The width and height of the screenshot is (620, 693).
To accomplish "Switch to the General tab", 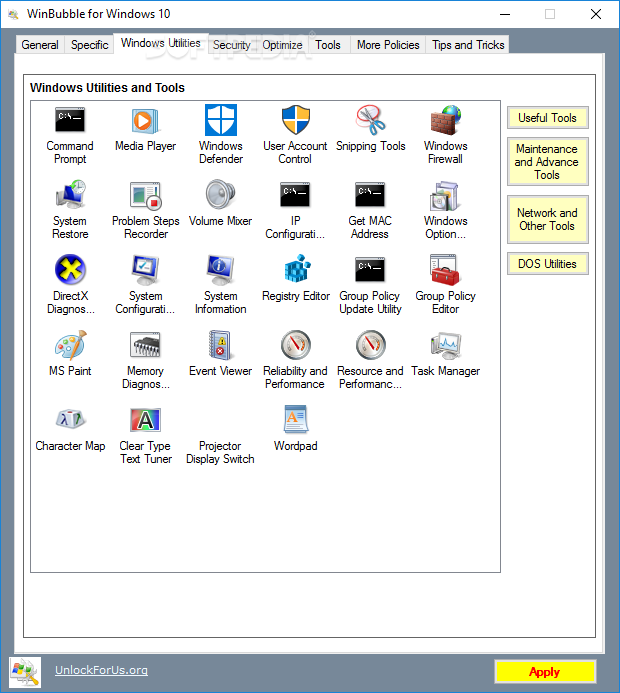I will (x=40, y=45).
